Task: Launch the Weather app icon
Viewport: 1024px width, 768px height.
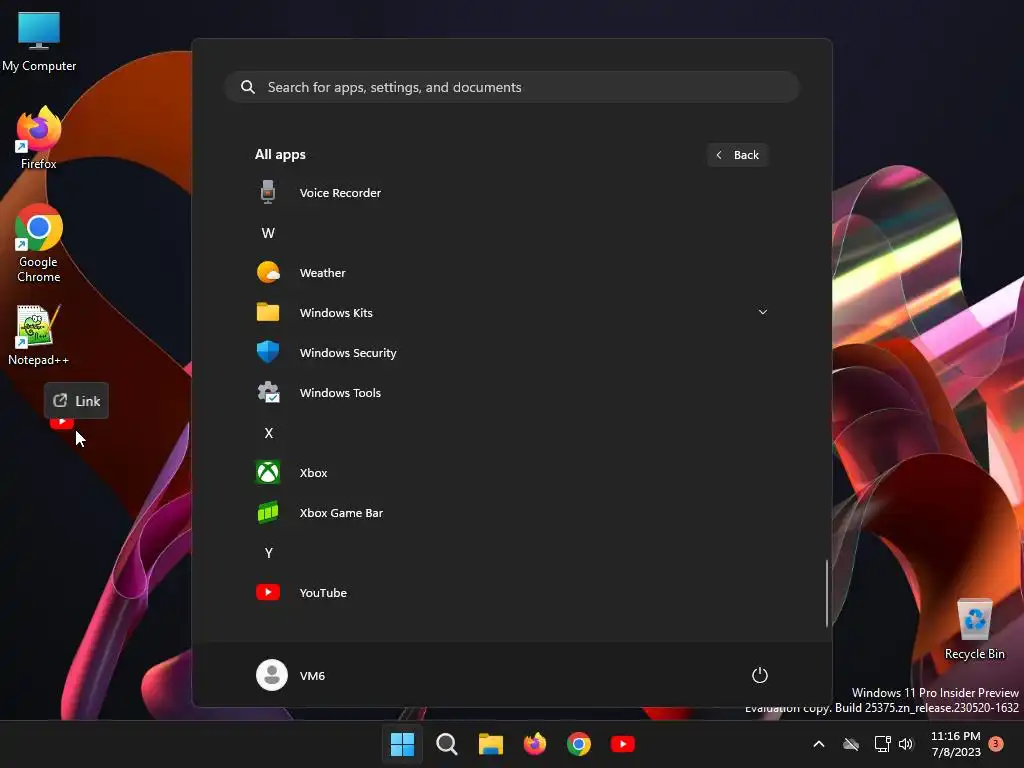Action: pos(268,272)
